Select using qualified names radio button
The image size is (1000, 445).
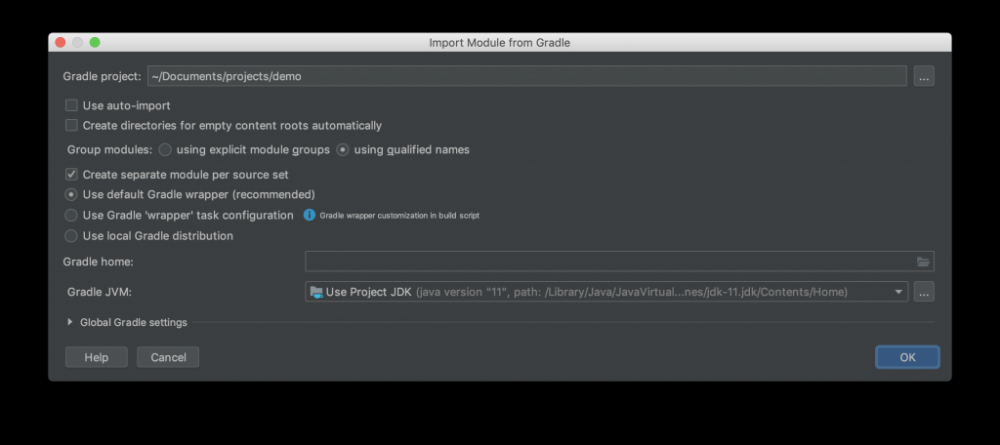click(343, 150)
